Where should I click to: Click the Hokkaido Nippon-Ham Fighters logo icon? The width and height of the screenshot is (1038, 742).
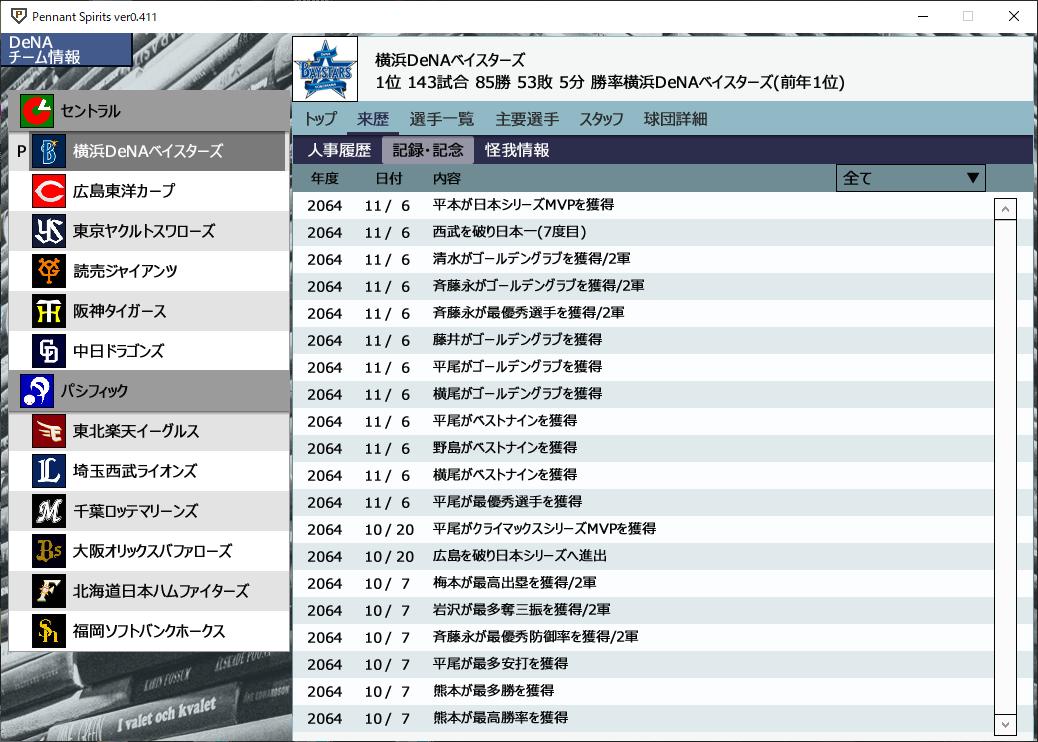click(49, 591)
